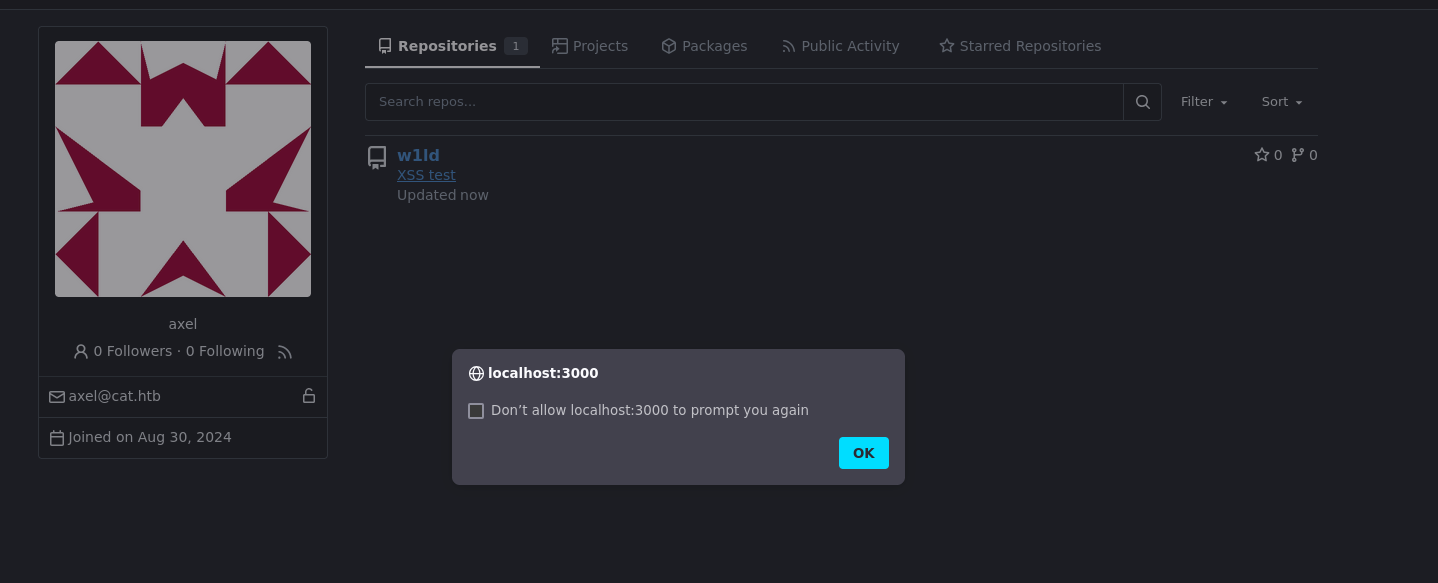This screenshot has height=583, width=1438.
Task: Switch to the Projects tab
Action: click(590, 46)
